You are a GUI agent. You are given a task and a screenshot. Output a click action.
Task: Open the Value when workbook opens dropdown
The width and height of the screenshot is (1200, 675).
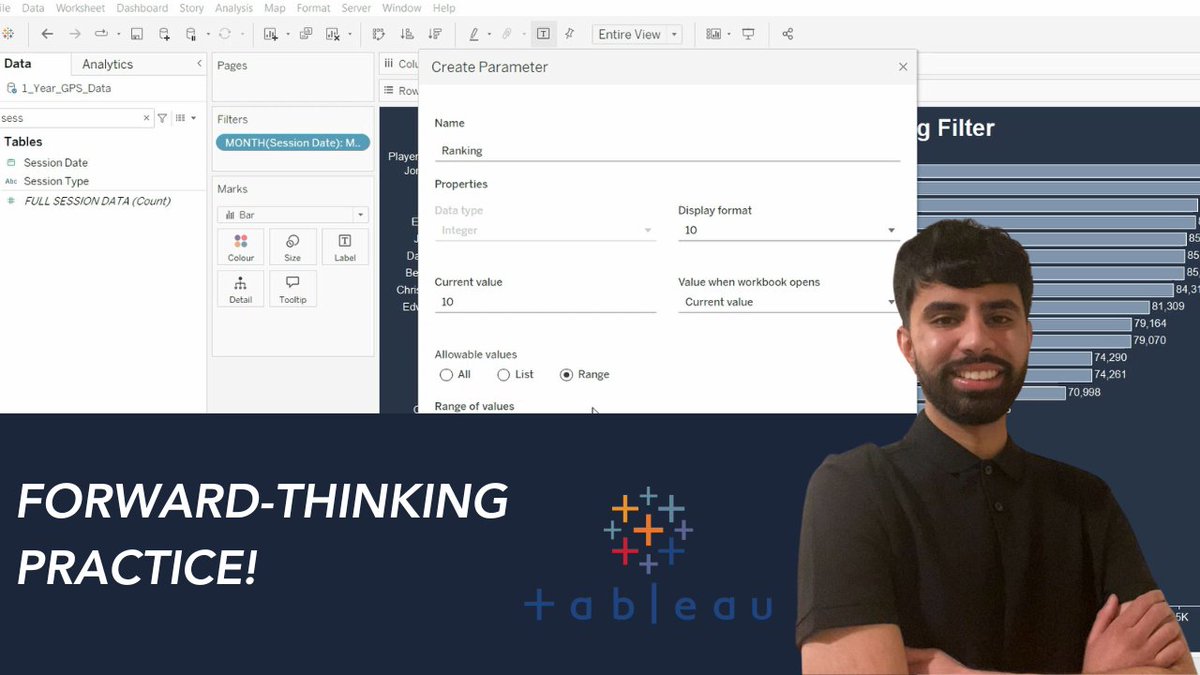[x=788, y=302]
